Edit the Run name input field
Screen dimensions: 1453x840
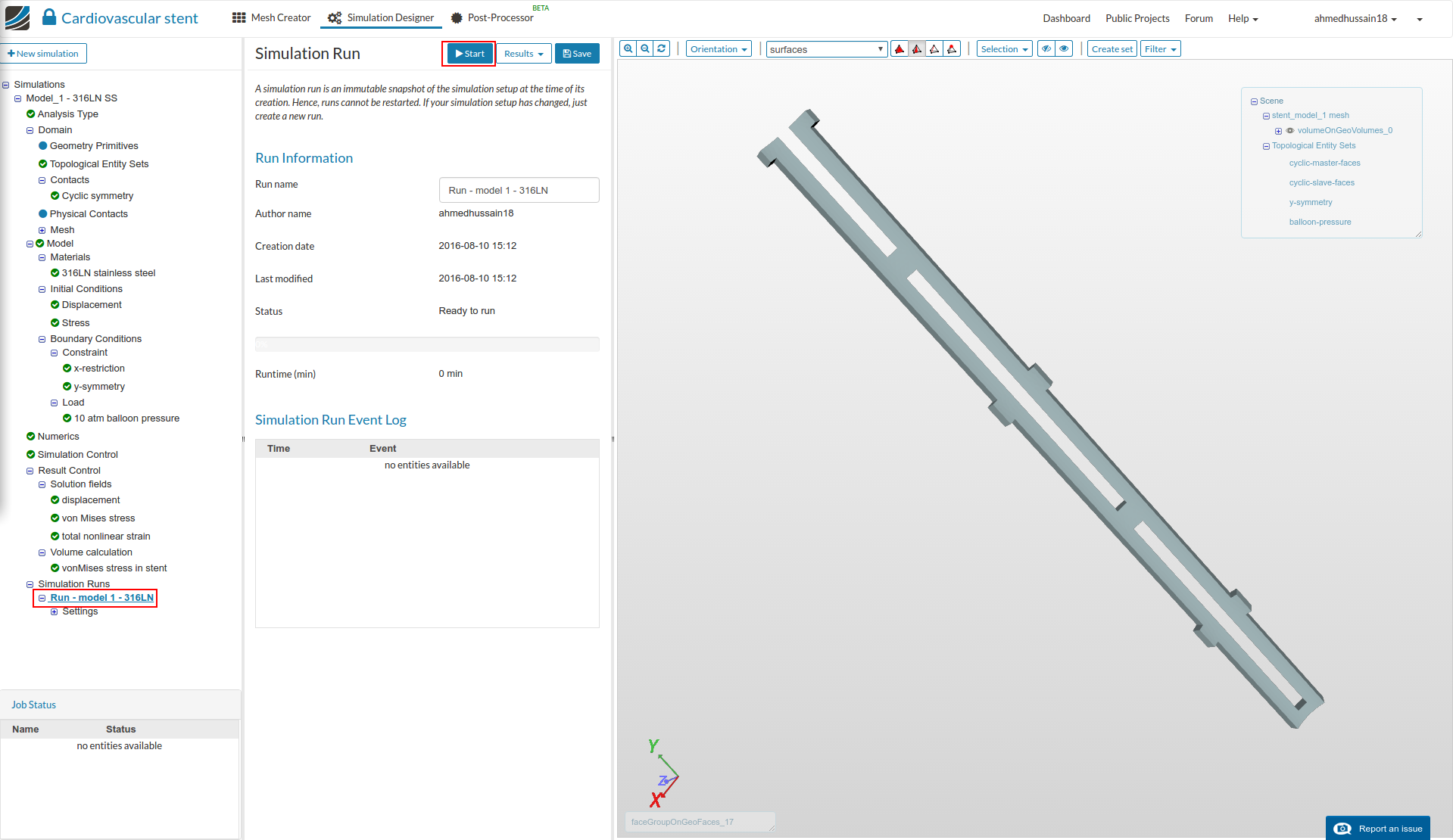pyautogui.click(x=519, y=190)
